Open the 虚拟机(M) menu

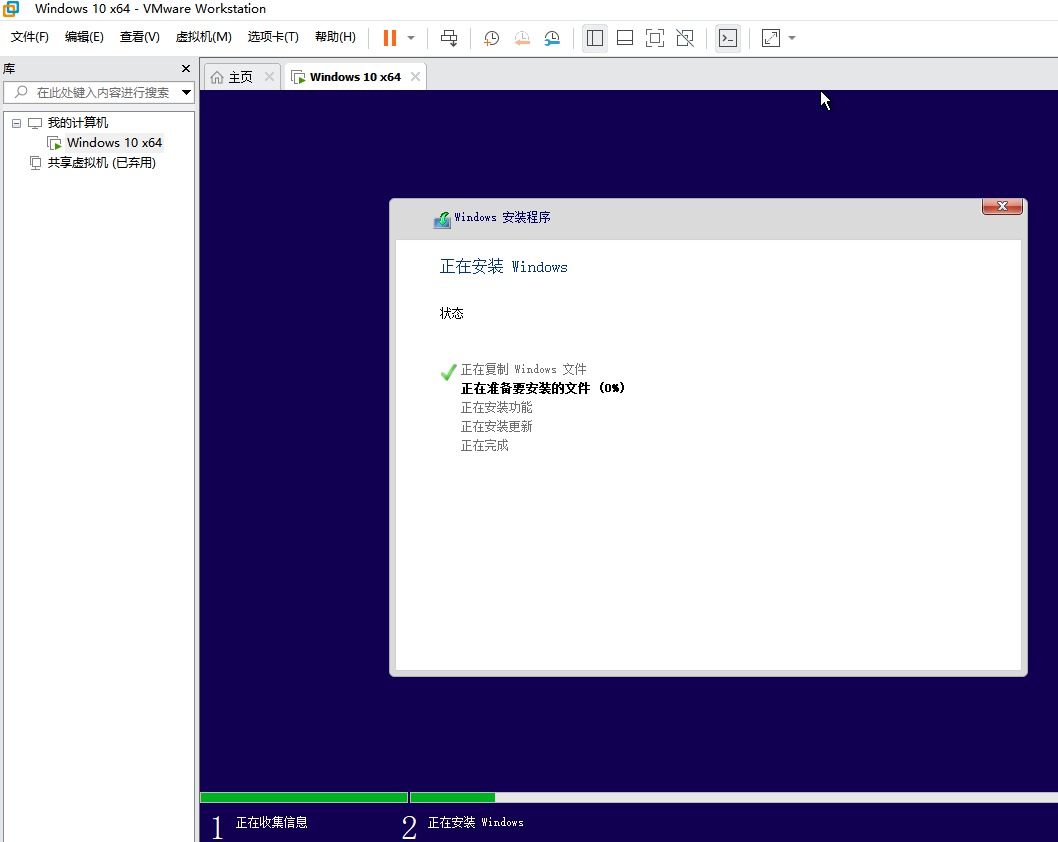[x=204, y=36]
